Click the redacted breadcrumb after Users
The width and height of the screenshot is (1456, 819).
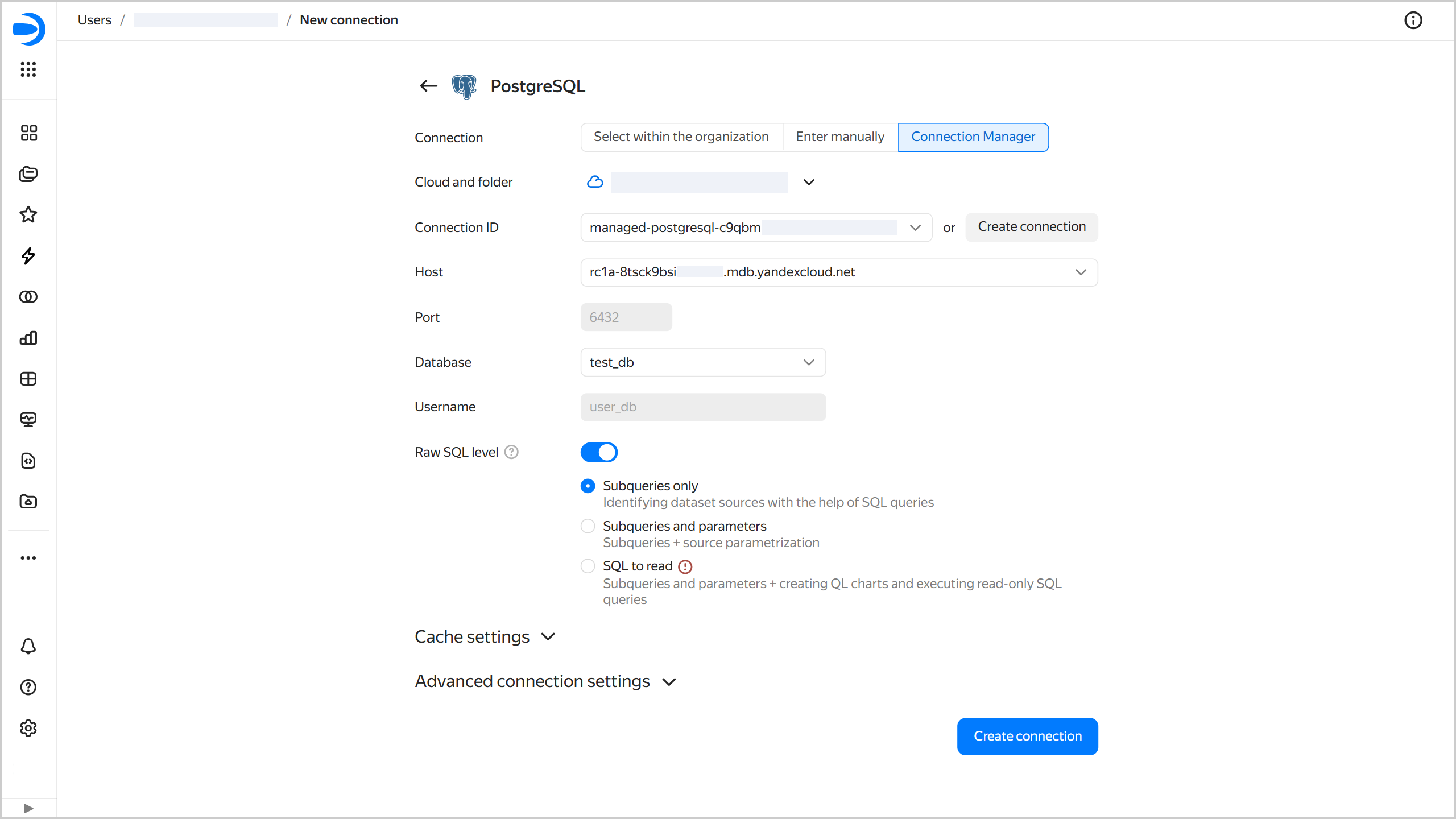click(x=205, y=20)
